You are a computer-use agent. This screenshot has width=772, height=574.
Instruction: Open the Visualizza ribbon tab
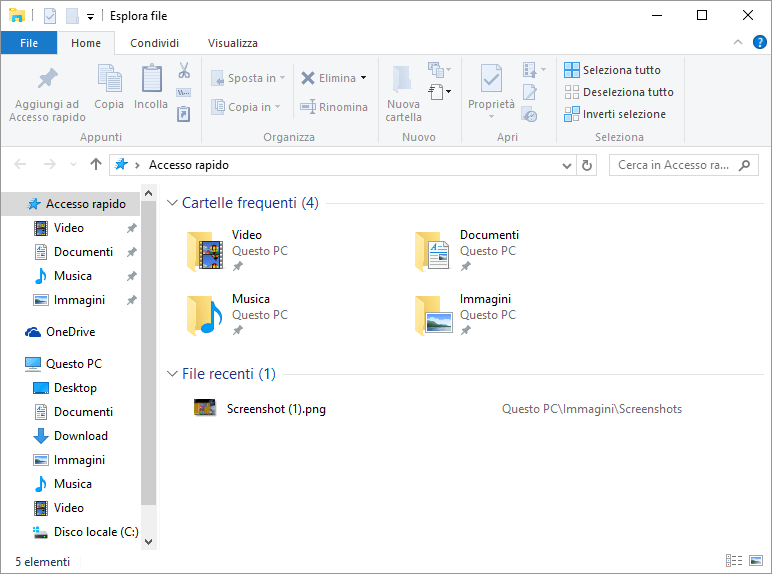232,43
